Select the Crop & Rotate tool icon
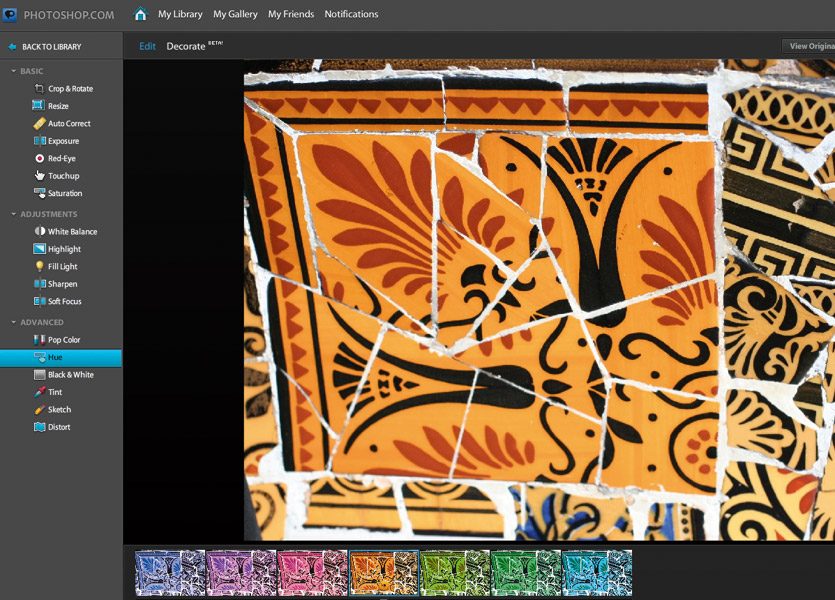 [39, 89]
